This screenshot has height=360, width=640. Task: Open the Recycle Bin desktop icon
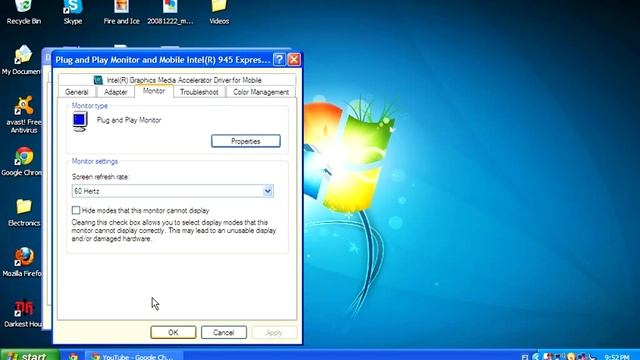[x=23, y=11]
